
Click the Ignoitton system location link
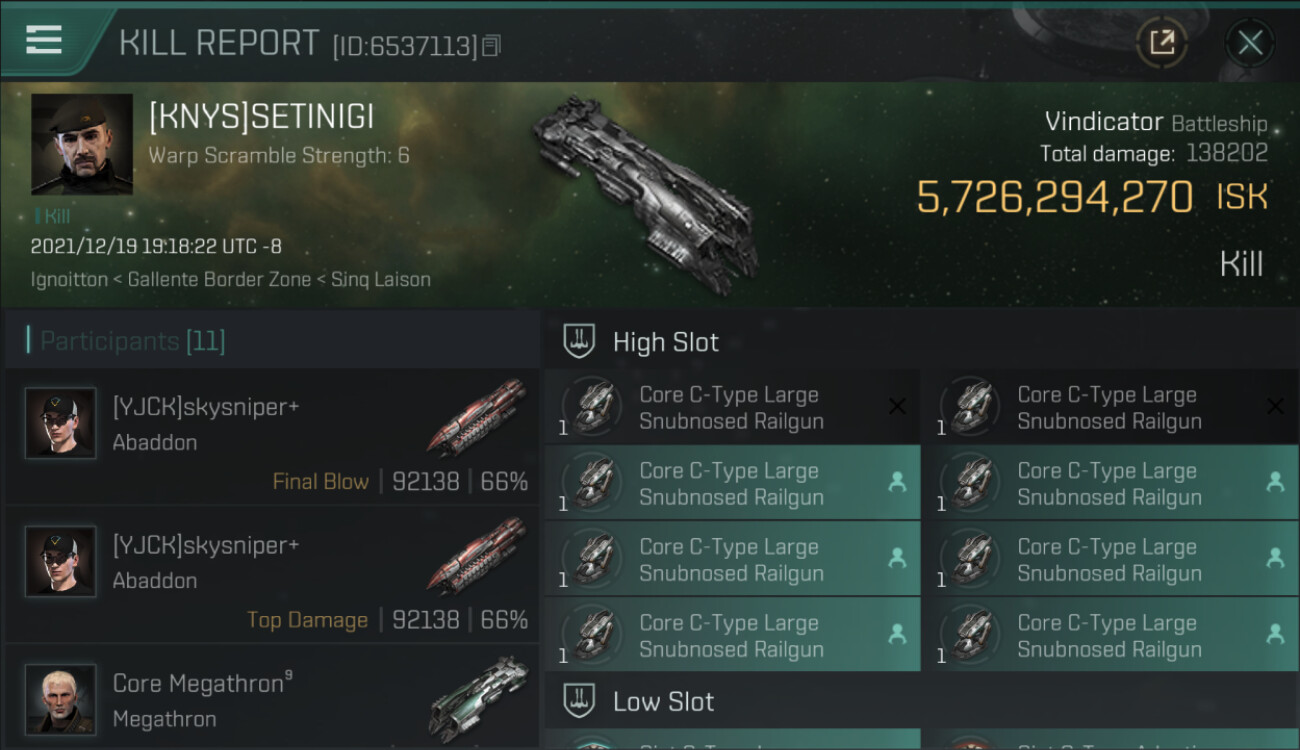point(69,279)
